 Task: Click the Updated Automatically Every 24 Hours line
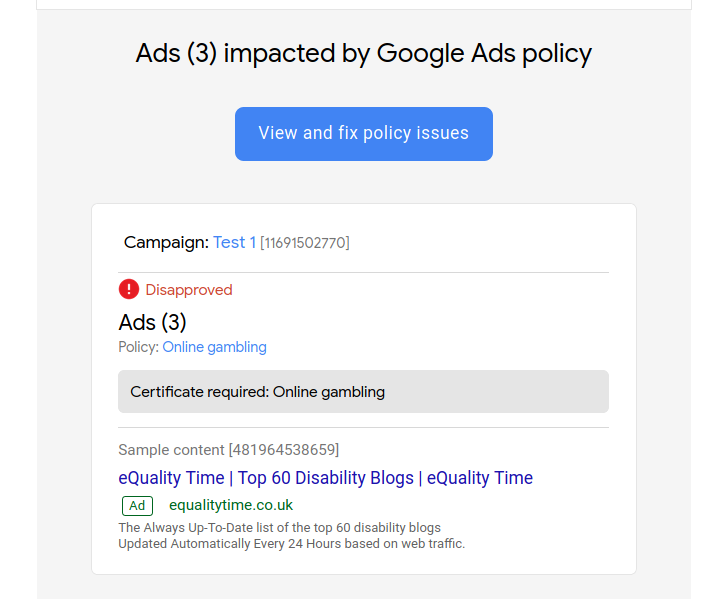[291, 544]
